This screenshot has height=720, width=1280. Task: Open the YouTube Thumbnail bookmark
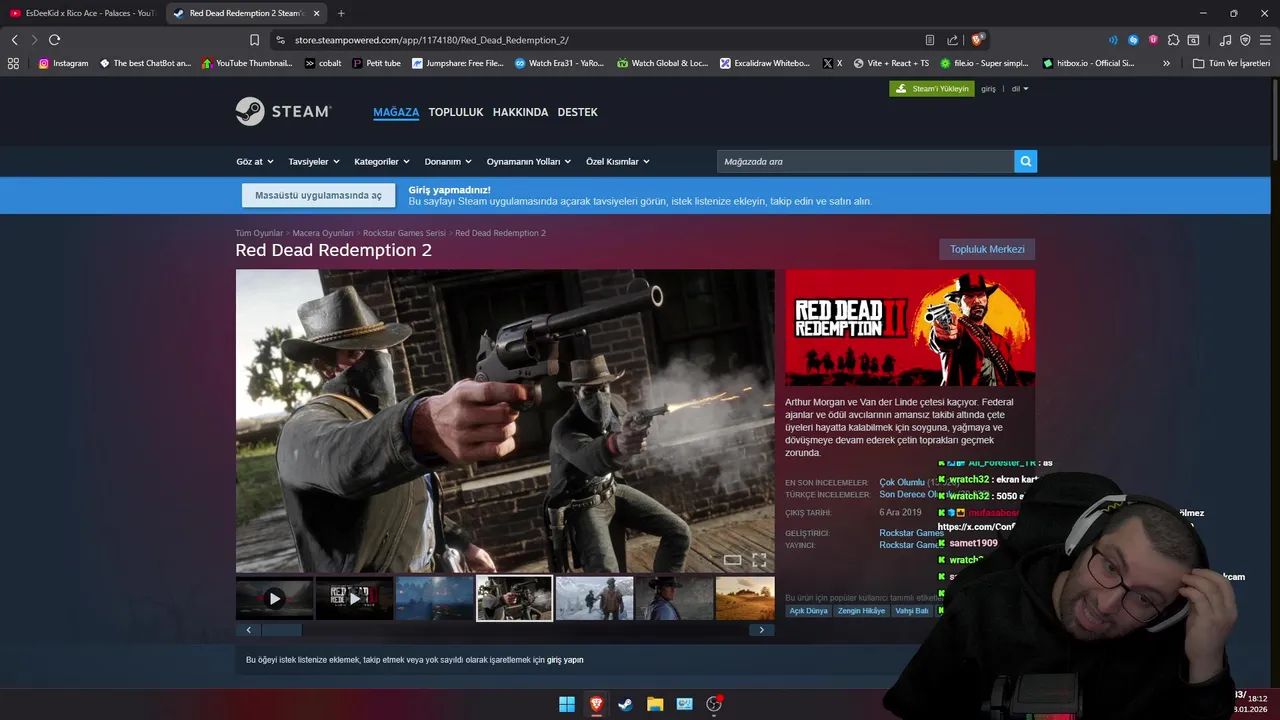click(247, 63)
